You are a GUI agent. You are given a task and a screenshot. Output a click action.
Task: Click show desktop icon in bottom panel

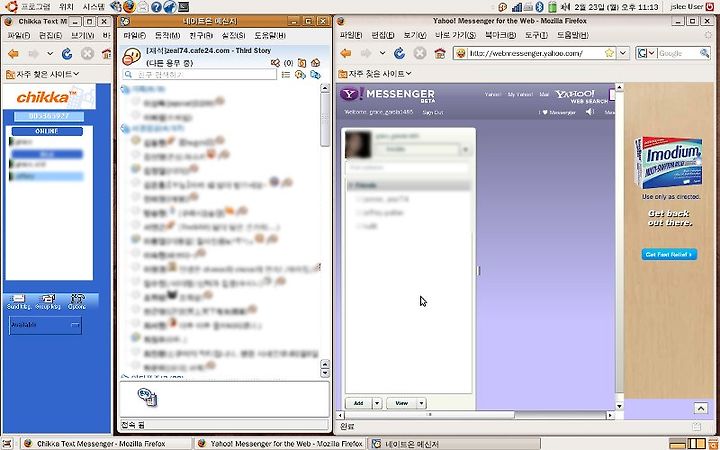coord(8,444)
